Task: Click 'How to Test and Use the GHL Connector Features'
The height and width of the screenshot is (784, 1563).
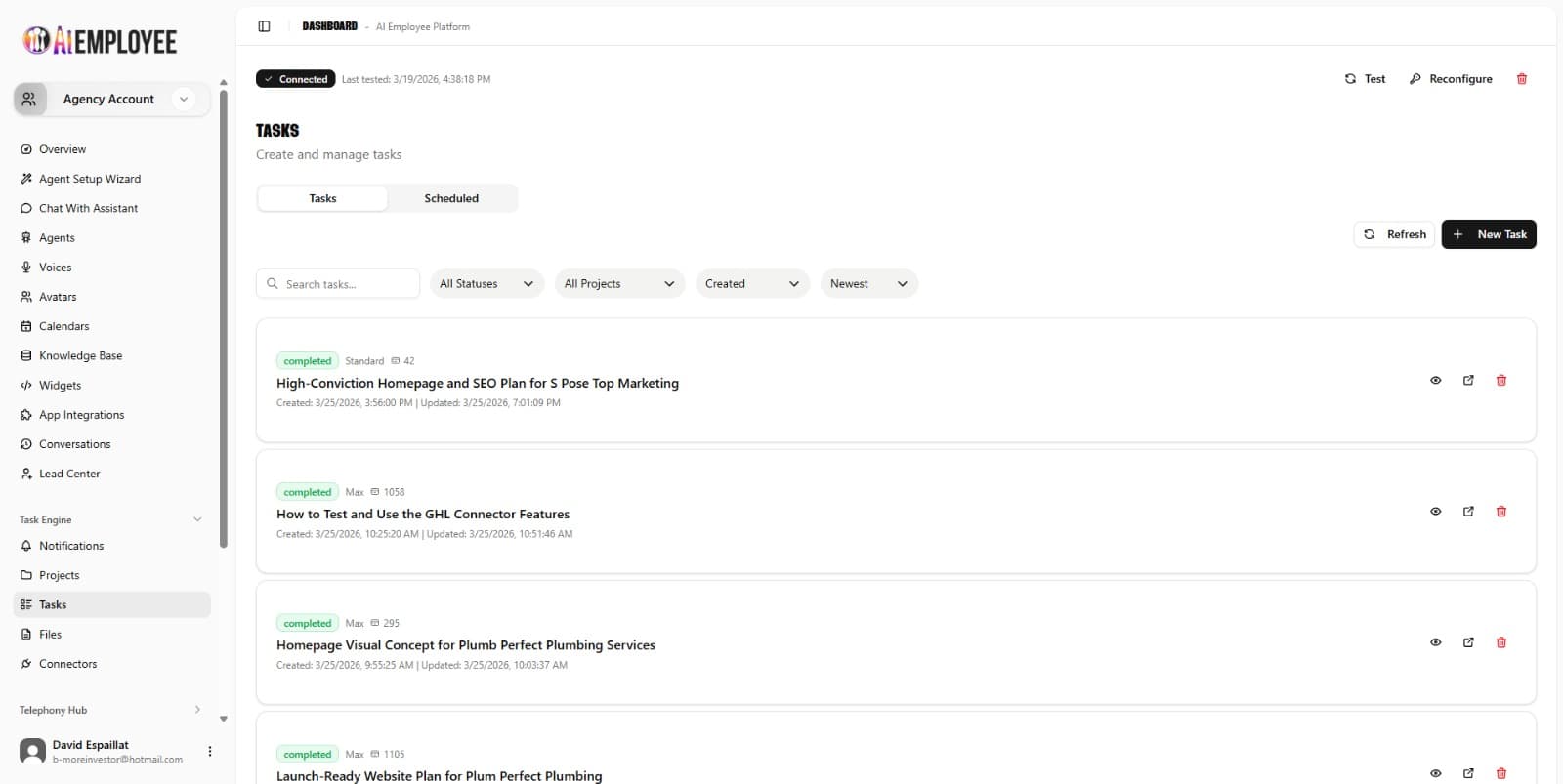Action: 423,515
